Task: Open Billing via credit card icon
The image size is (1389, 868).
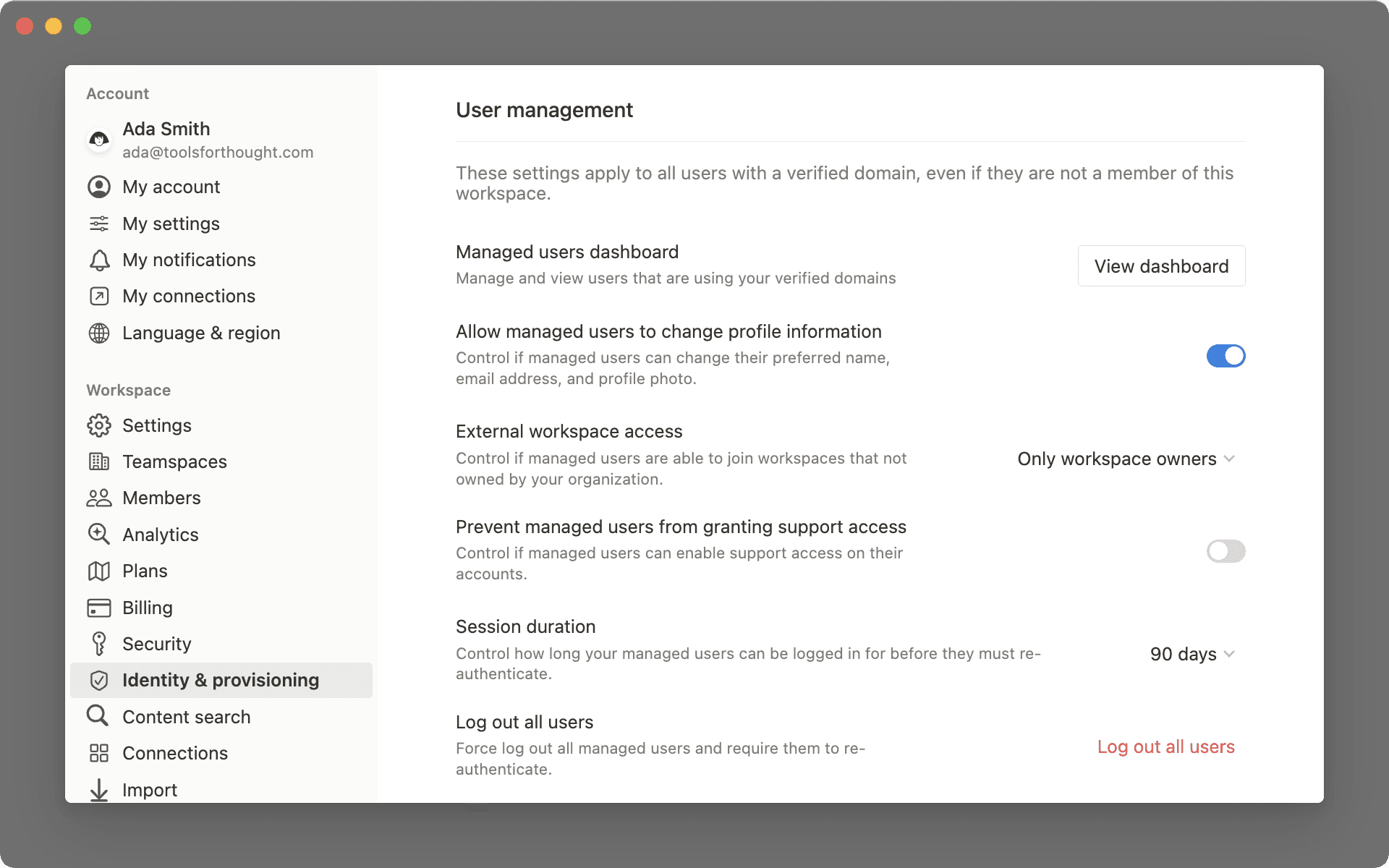Action: pyautogui.click(x=99, y=608)
